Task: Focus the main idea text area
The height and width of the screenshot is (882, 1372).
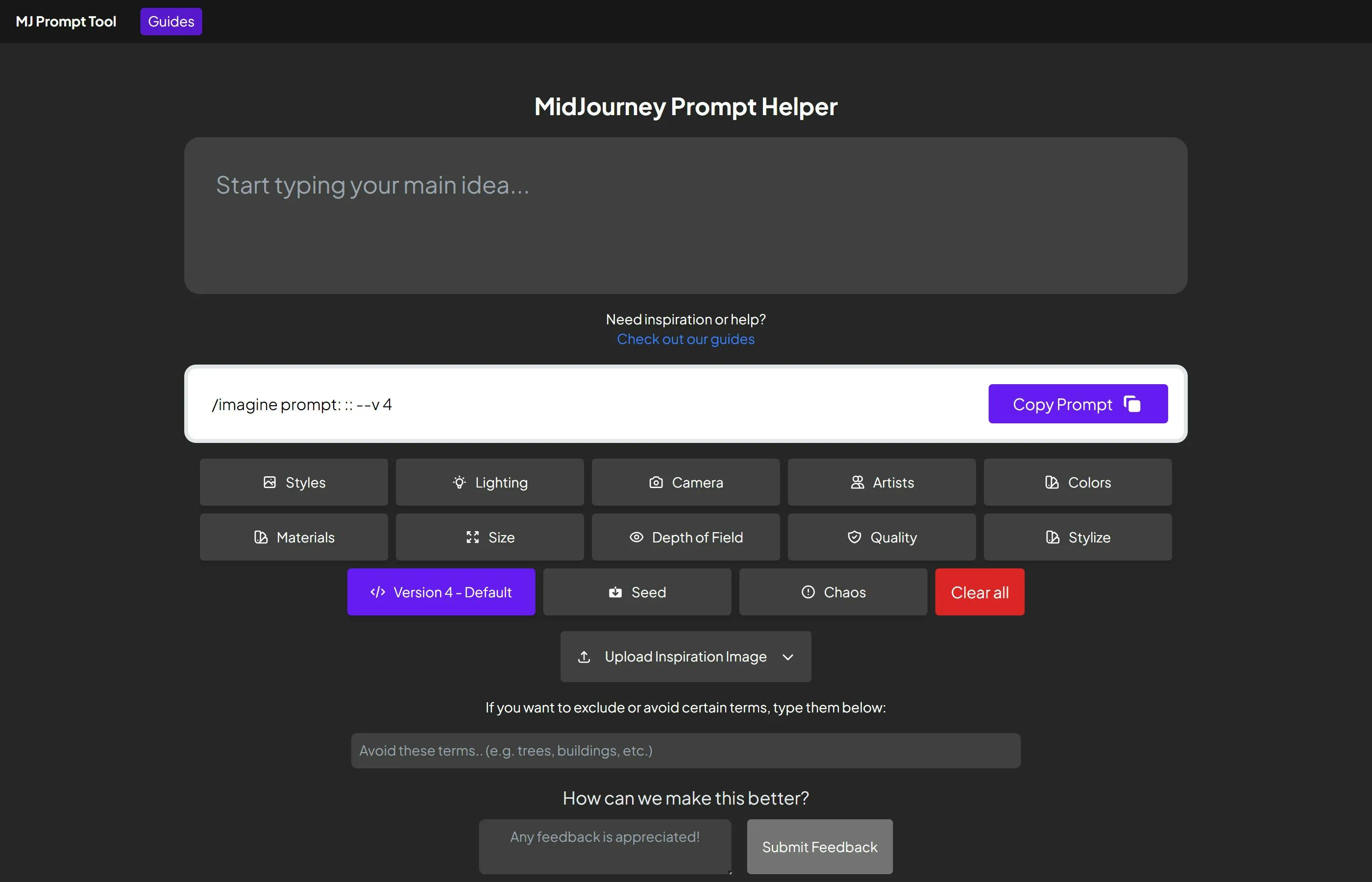Action: (x=686, y=215)
